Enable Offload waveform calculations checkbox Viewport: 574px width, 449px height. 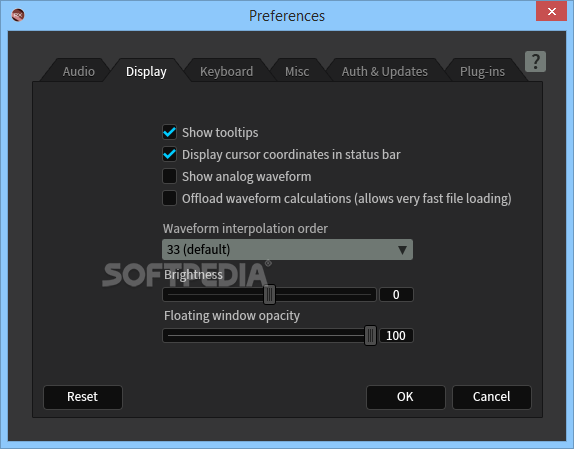click(169, 198)
